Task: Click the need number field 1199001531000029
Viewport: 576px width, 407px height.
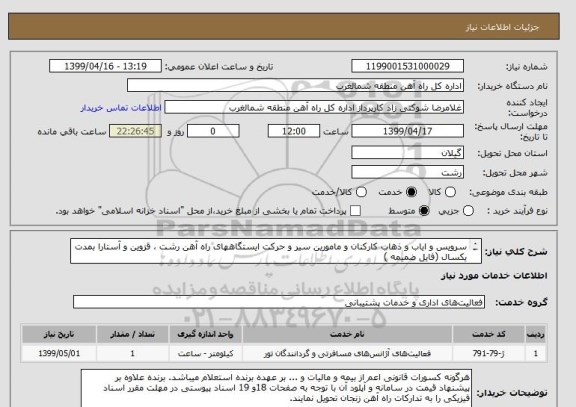Action: 407,66
